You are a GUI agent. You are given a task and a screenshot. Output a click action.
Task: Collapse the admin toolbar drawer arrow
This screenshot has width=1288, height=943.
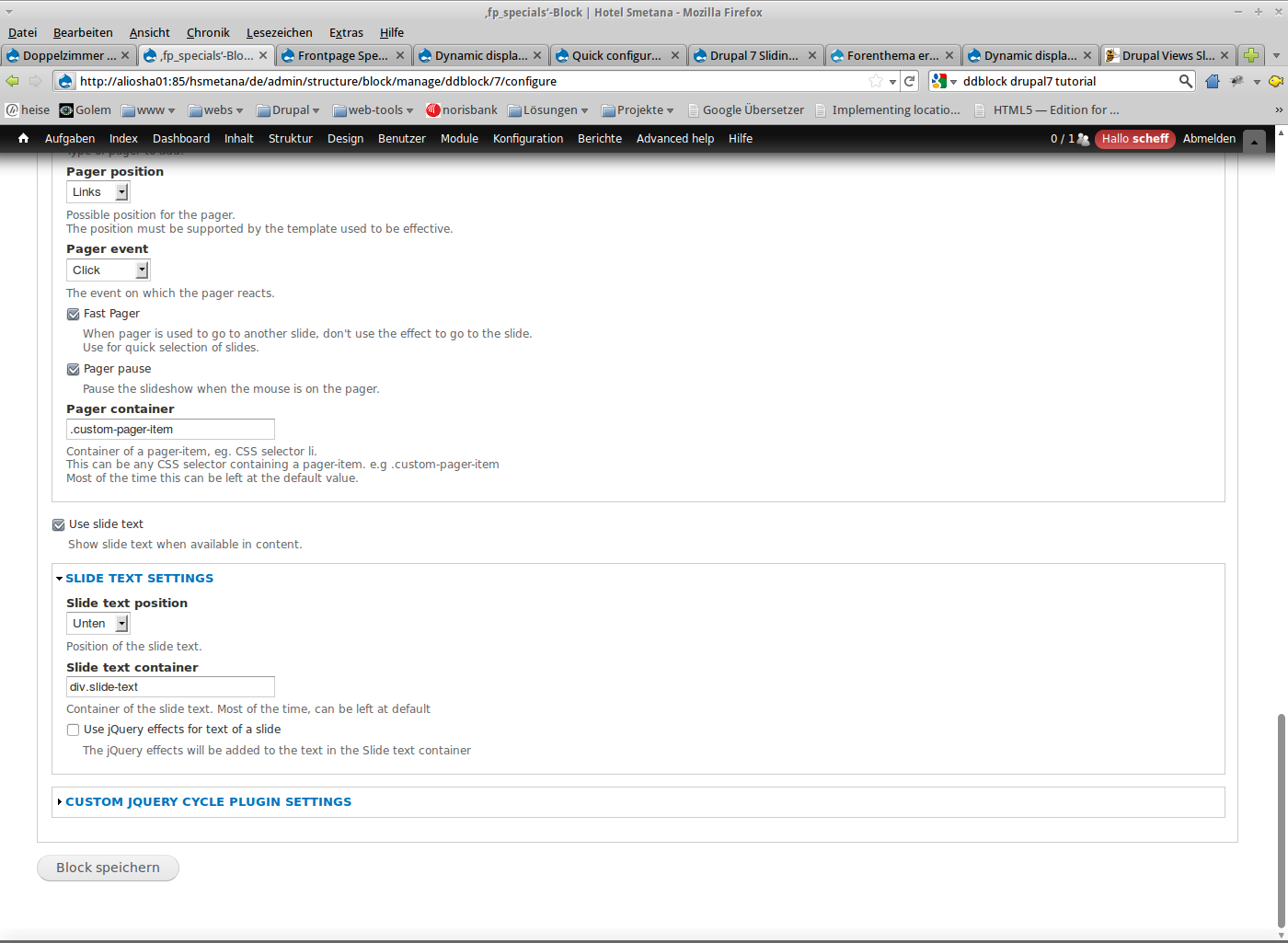tap(1255, 141)
